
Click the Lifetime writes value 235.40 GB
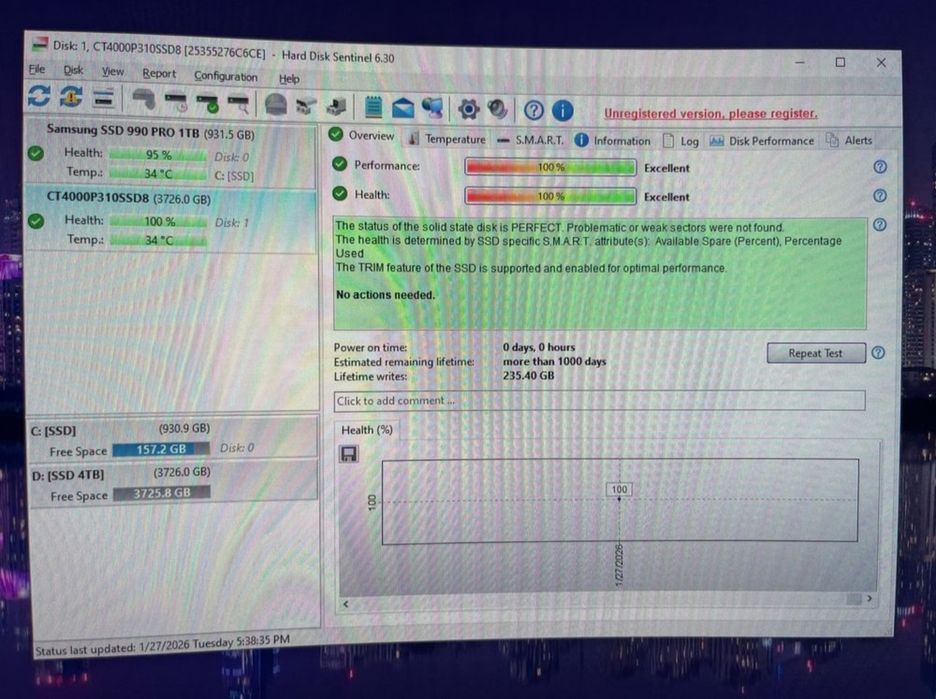pos(528,375)
